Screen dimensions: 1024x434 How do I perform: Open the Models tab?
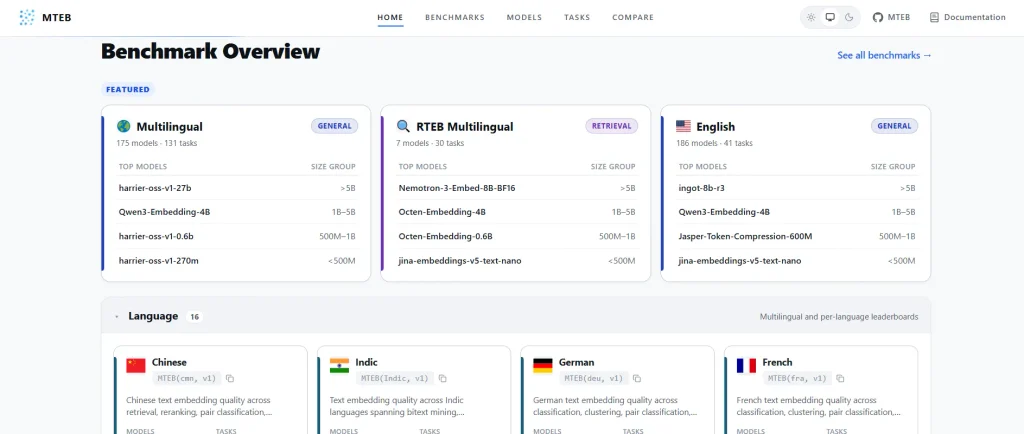click(x=524, y=18)
